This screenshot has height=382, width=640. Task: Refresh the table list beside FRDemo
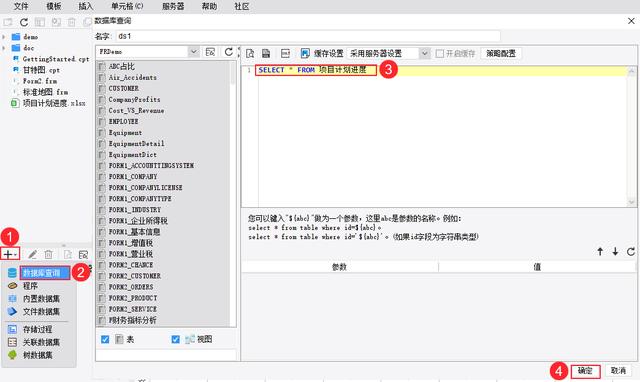pos(229,52)
